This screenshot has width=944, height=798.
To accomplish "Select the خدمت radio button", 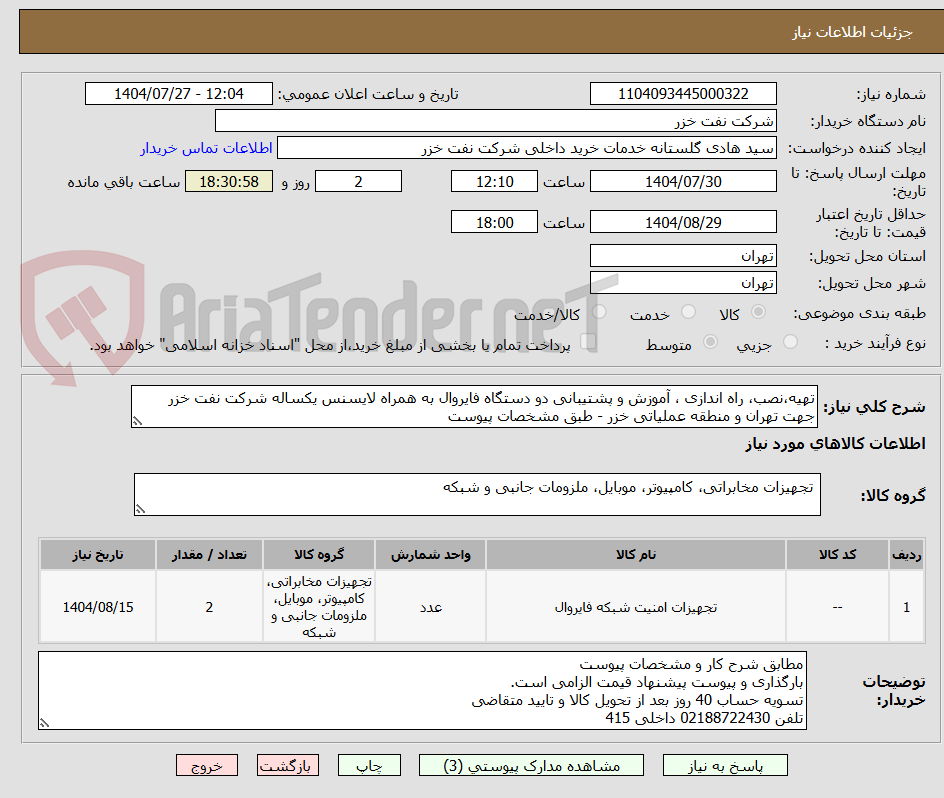I will (x=688, y=313).
